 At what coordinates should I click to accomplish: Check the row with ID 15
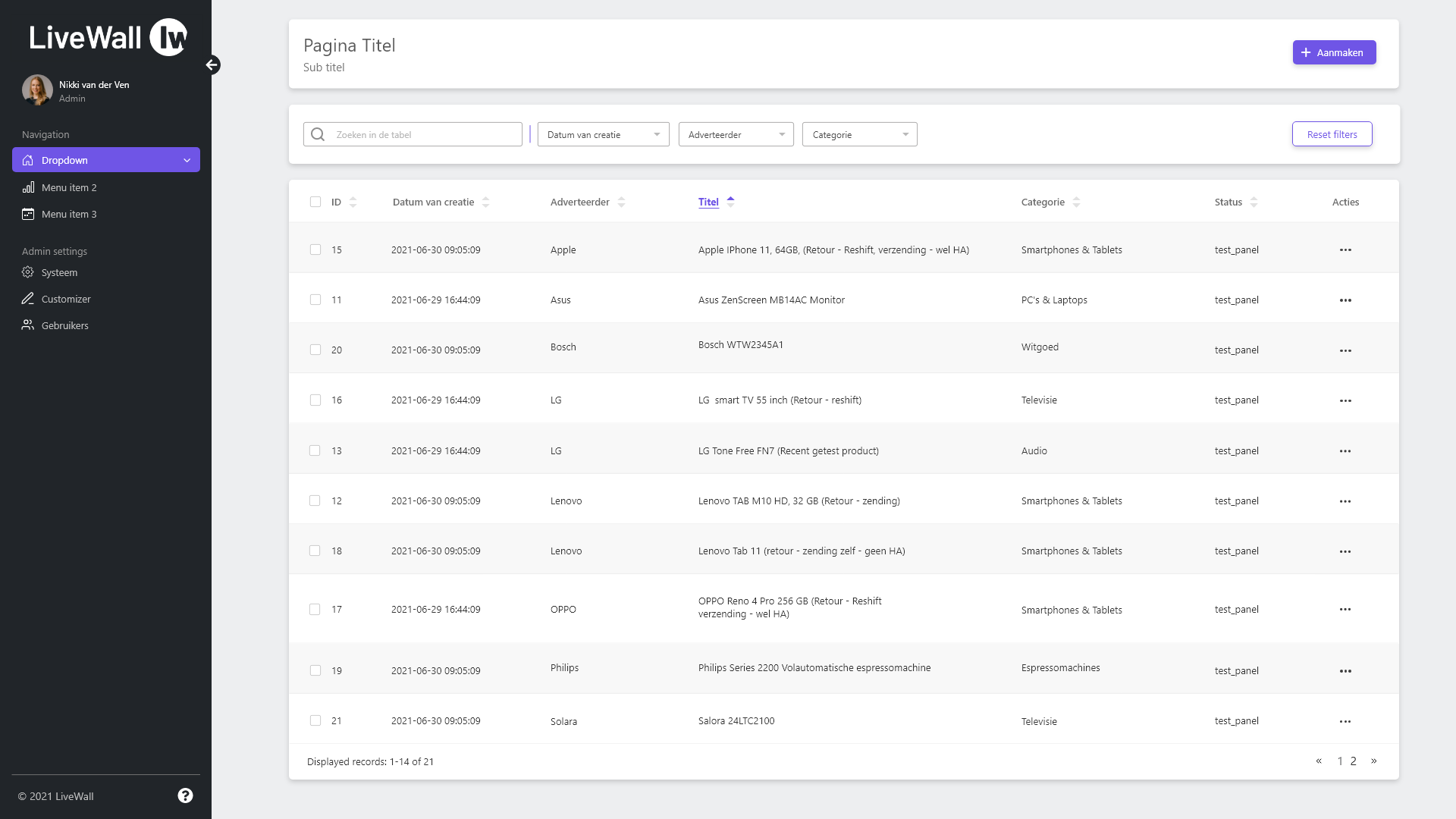pyautogui.click(x=315, y=249)
